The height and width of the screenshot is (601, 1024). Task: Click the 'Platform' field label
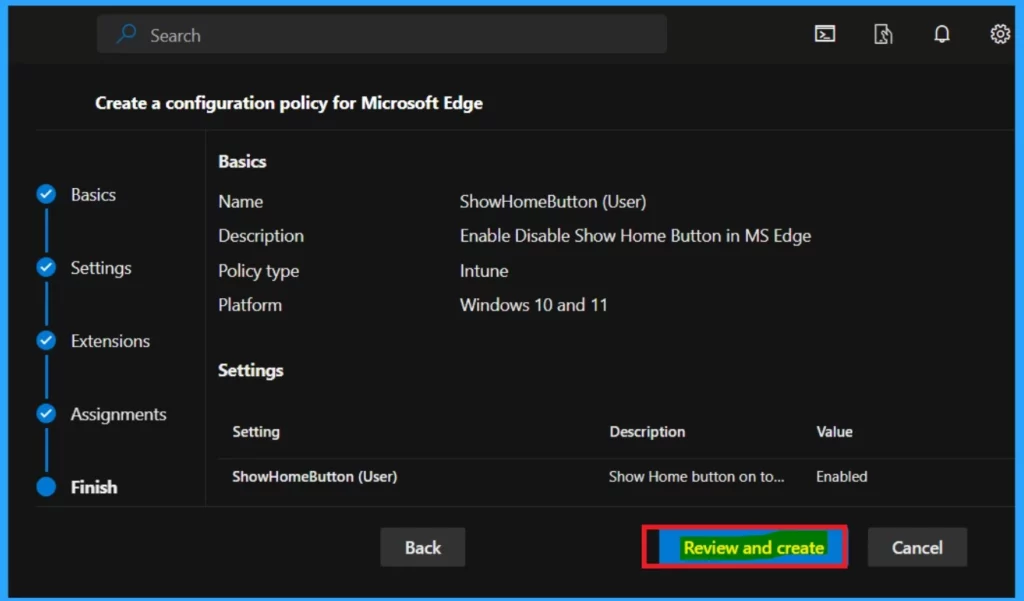coord(250,305)
